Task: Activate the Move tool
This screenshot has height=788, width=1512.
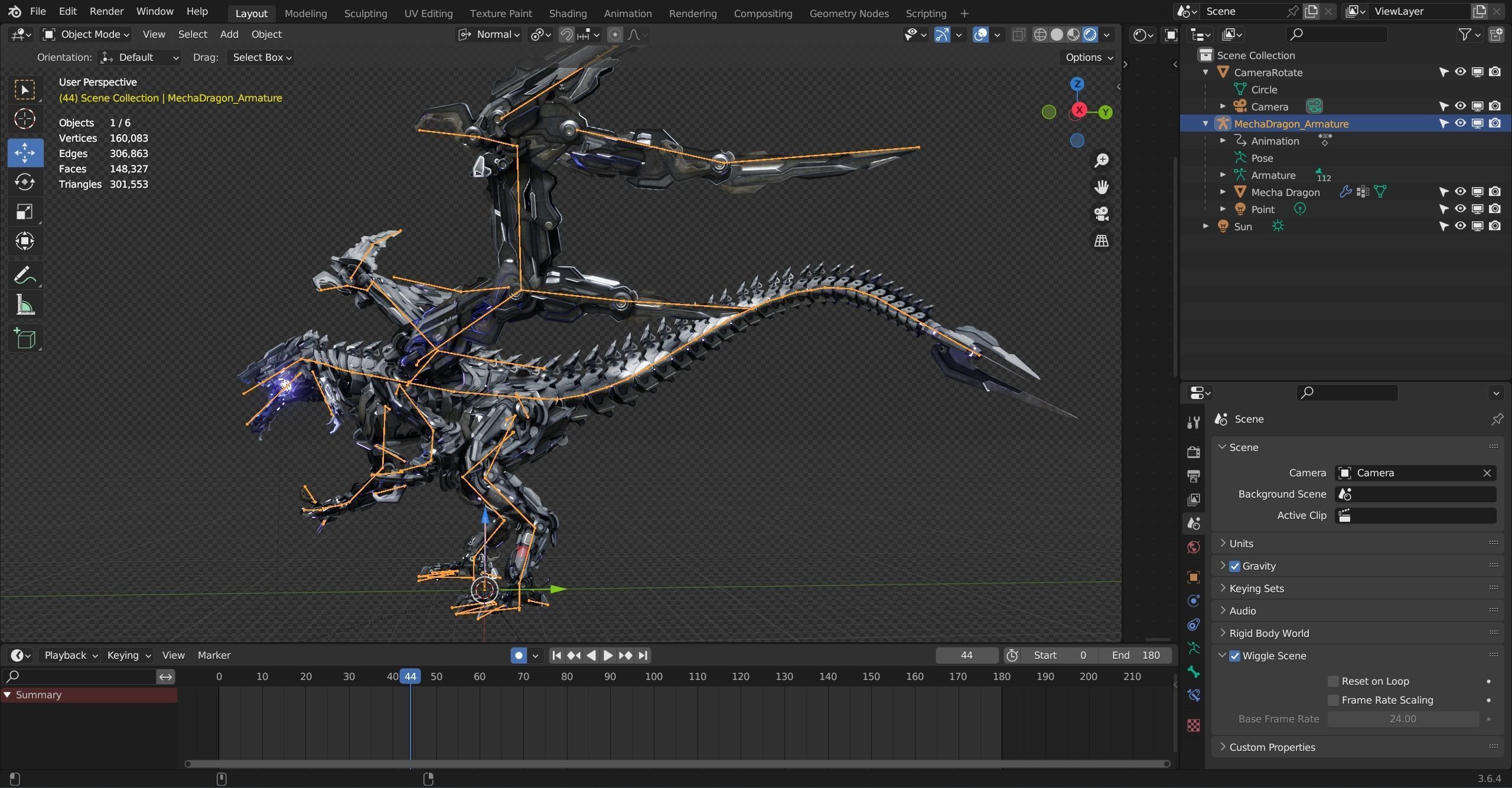Action: [25, 153]
